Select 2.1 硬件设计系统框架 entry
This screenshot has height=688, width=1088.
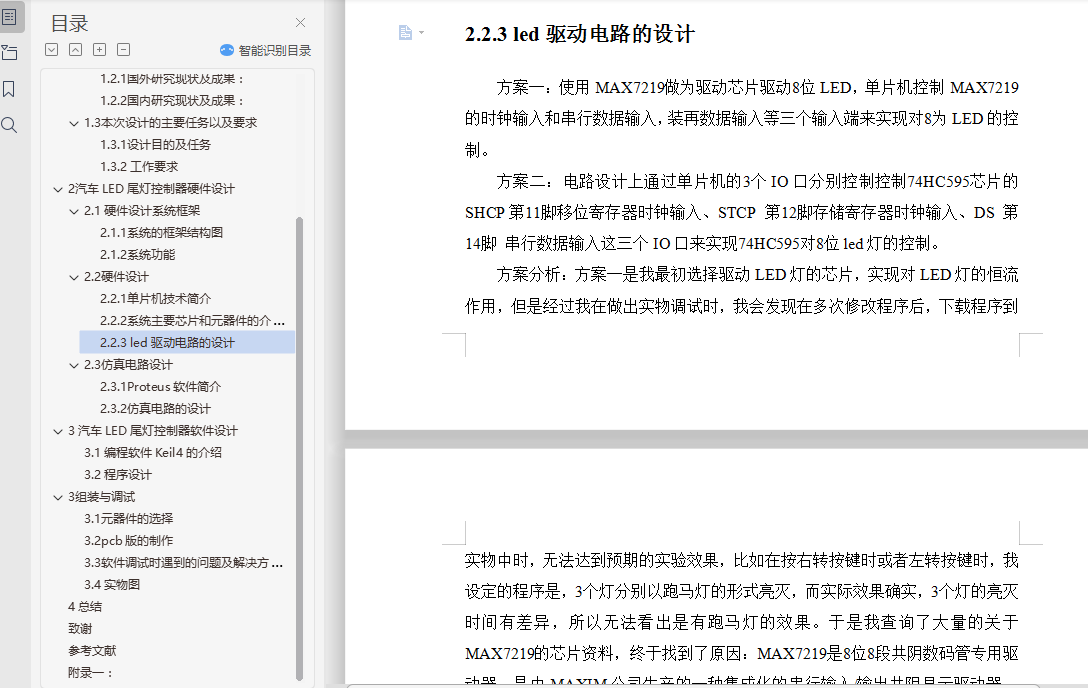click(x=142, y=211)
